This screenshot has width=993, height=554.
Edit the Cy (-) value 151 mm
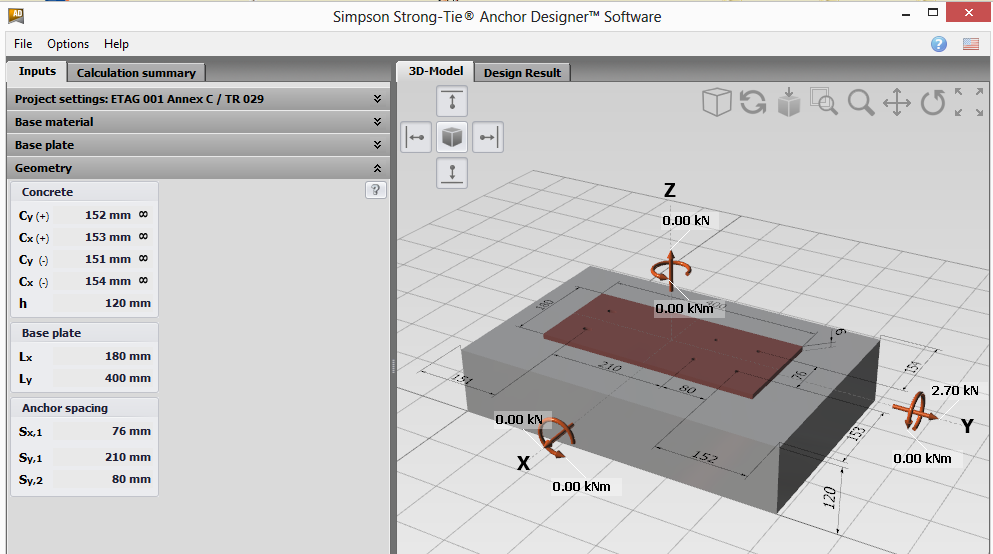tap(93, 260)
